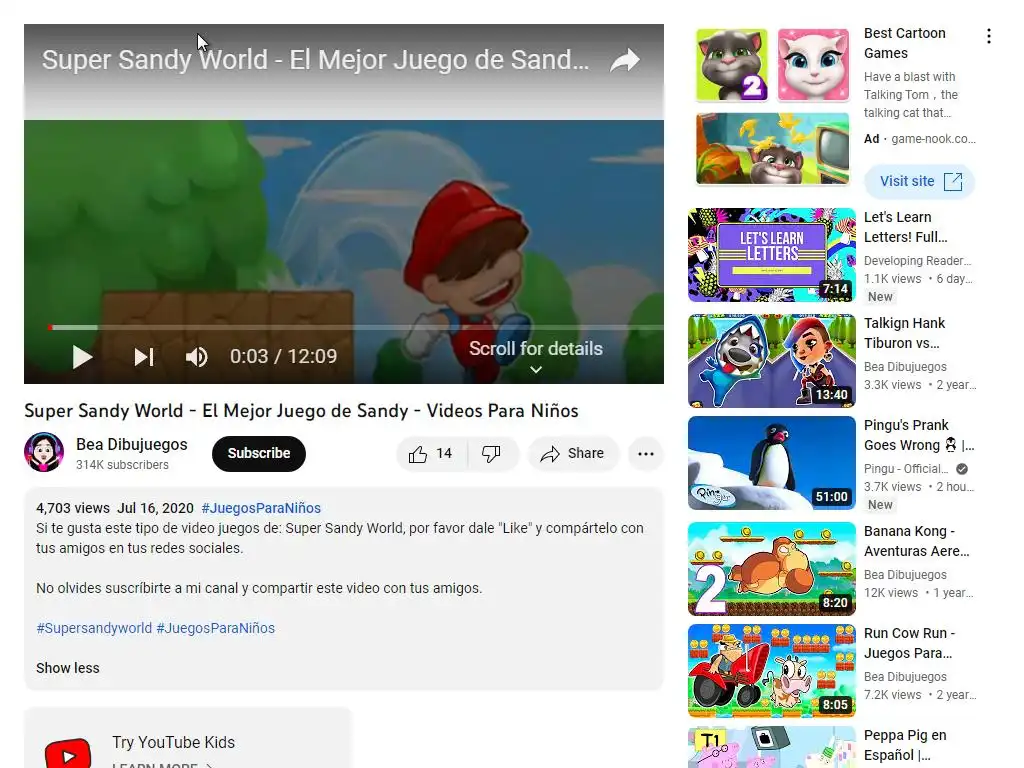This screenshot has width=1024, height=768.
Task: Click the main video title below the player
Action: [x=301, y=411]
